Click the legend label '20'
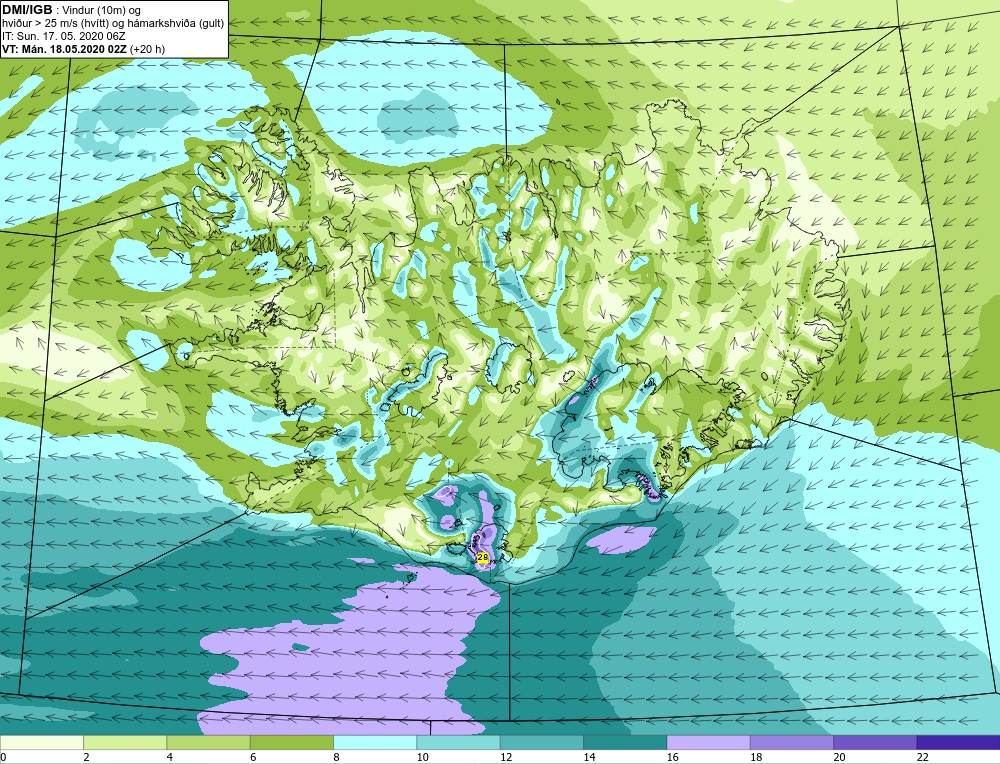Image resolution: width=1000 pixels, height=764 pixels. (x=839, y=757)
